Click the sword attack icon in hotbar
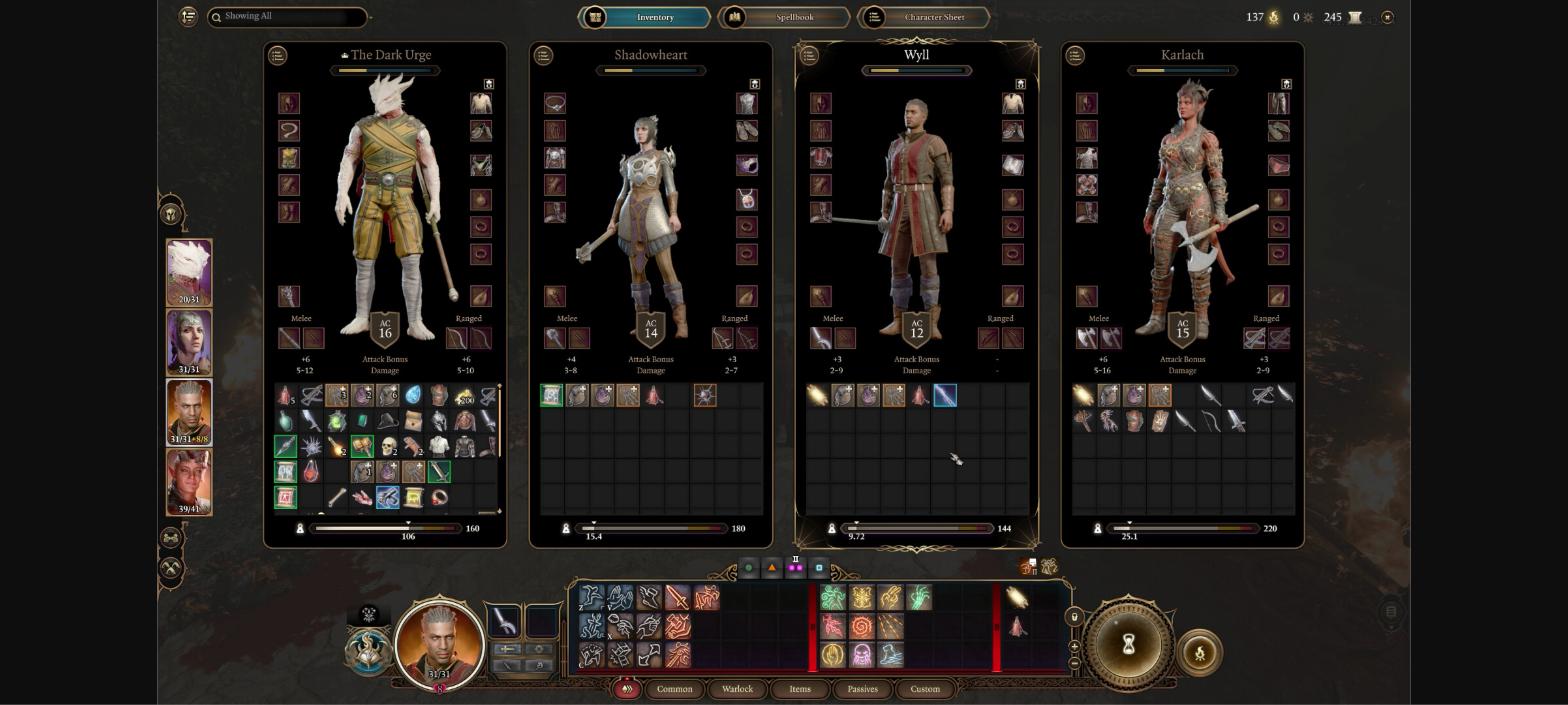Viewport: 1568px width, 705px height. pos(677,598)
